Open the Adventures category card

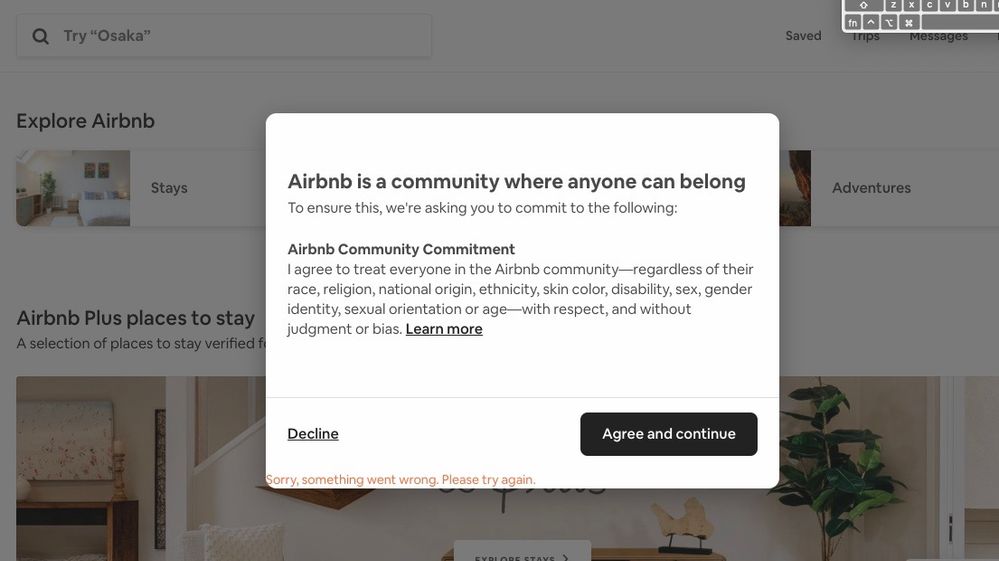coord(871,188)
